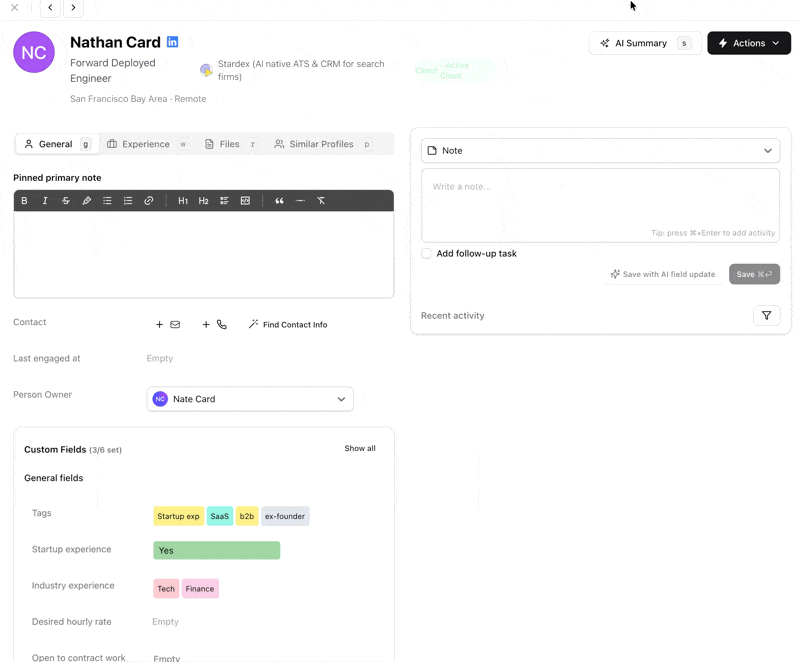Click the Active Client status badge
Screen dimensions: 800x662
[455, 70]
